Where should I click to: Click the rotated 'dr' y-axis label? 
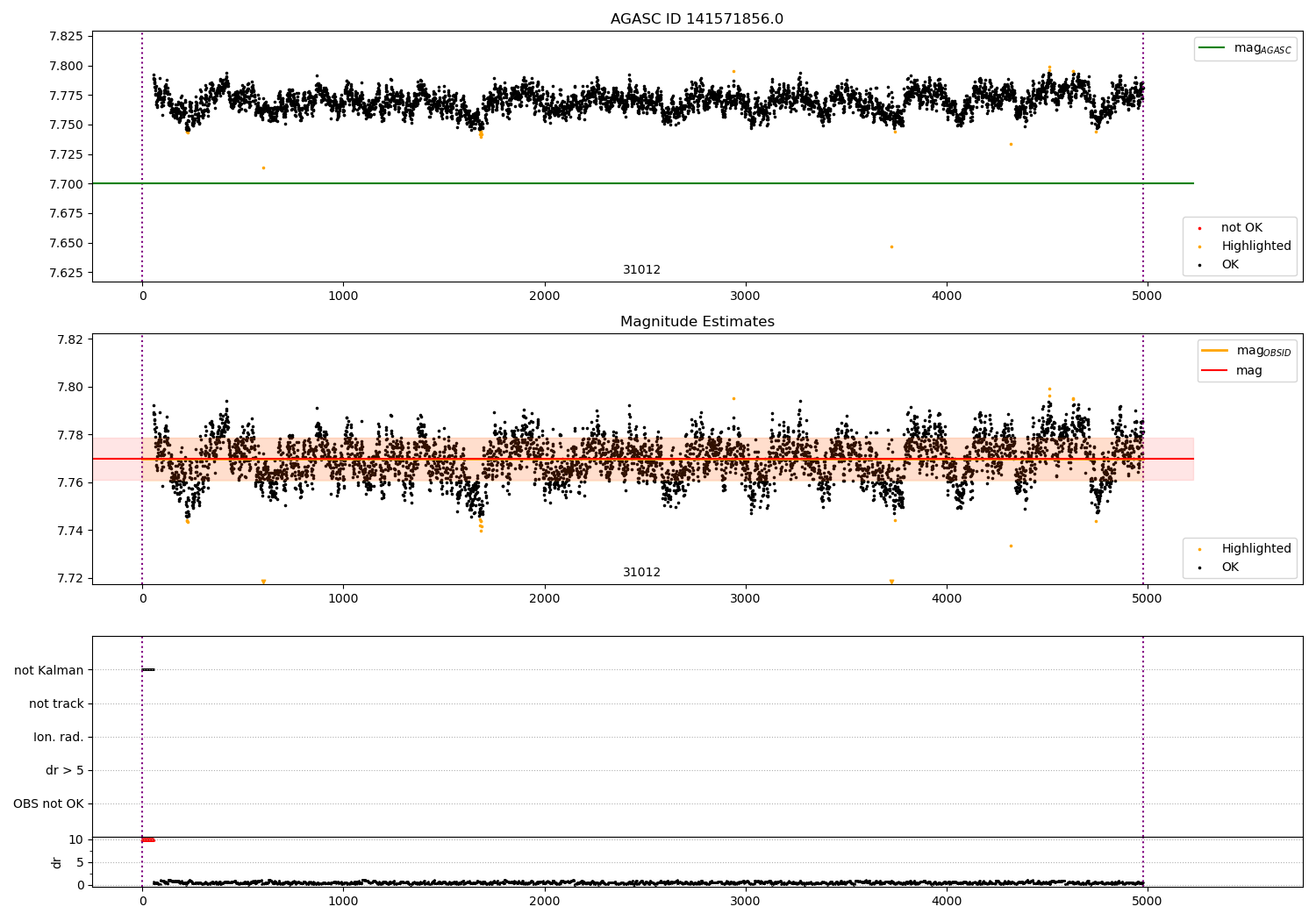(57, 862)
